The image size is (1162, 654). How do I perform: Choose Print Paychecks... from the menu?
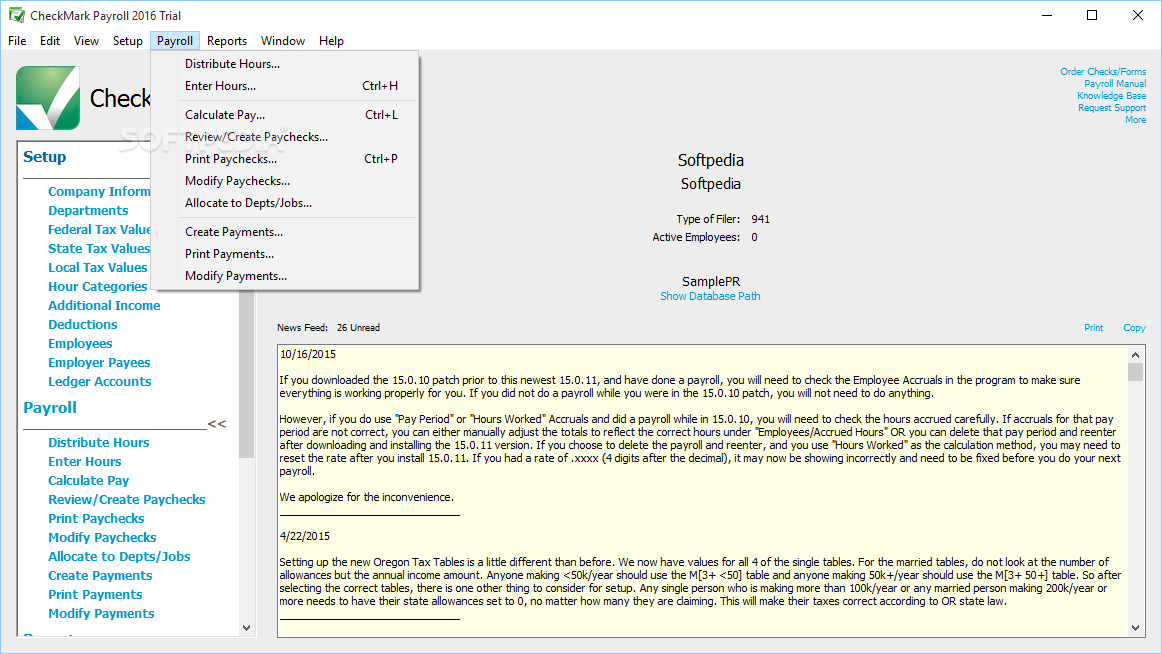point(285,159)
